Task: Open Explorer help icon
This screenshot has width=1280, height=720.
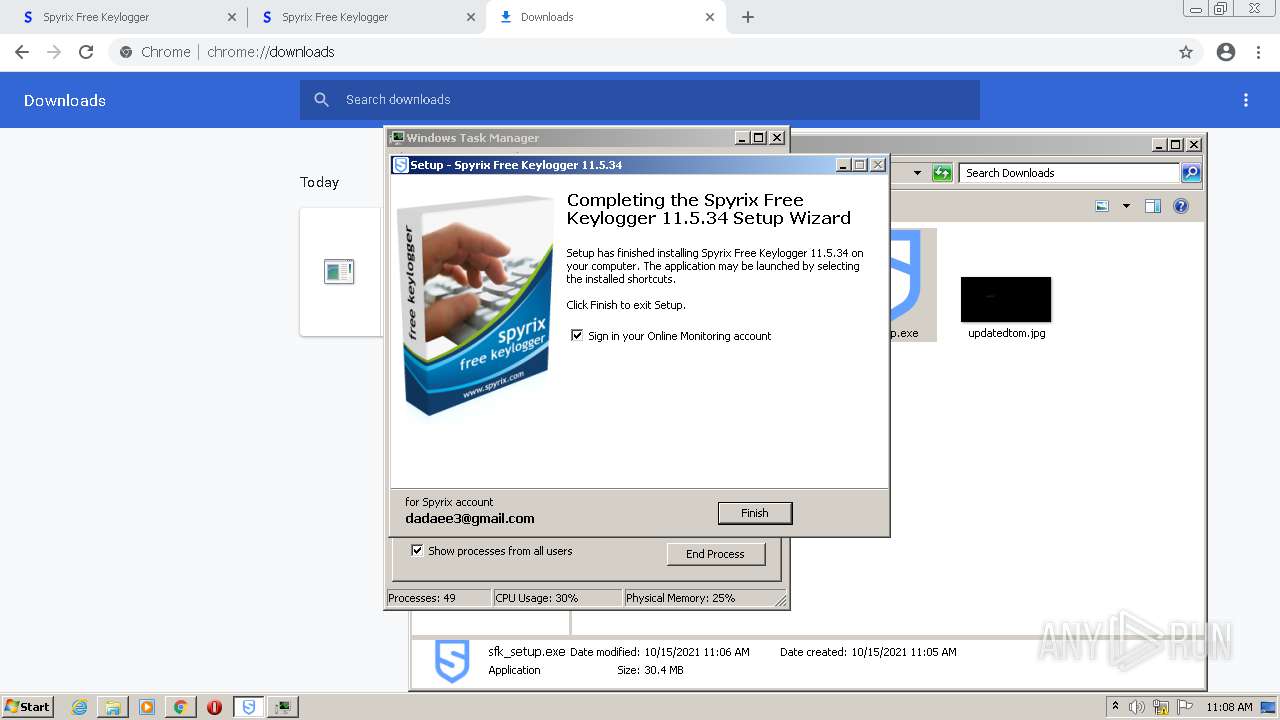Action: [x=1181, y=206]
